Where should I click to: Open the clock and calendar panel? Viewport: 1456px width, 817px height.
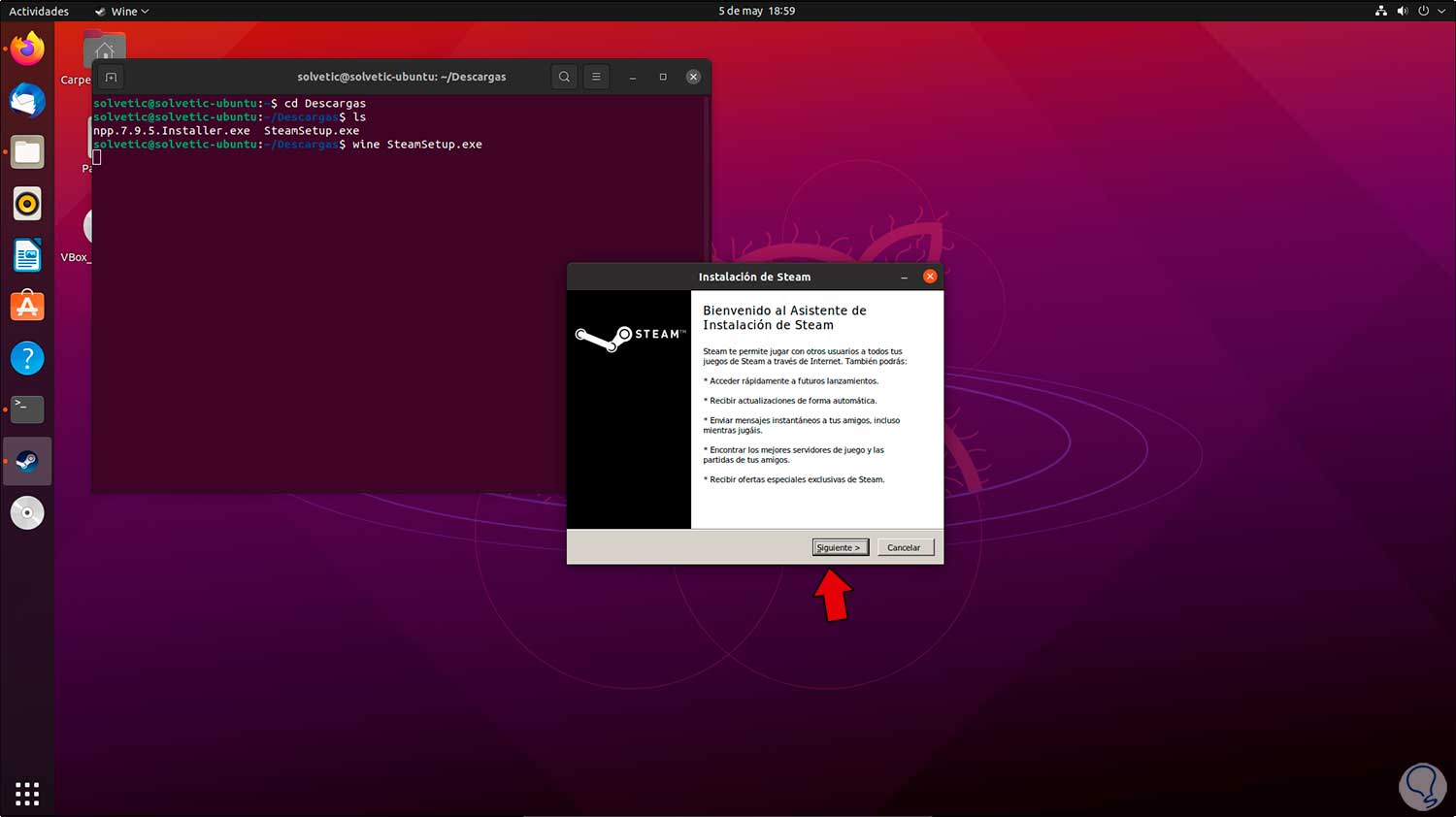click(x=756, y=11)
